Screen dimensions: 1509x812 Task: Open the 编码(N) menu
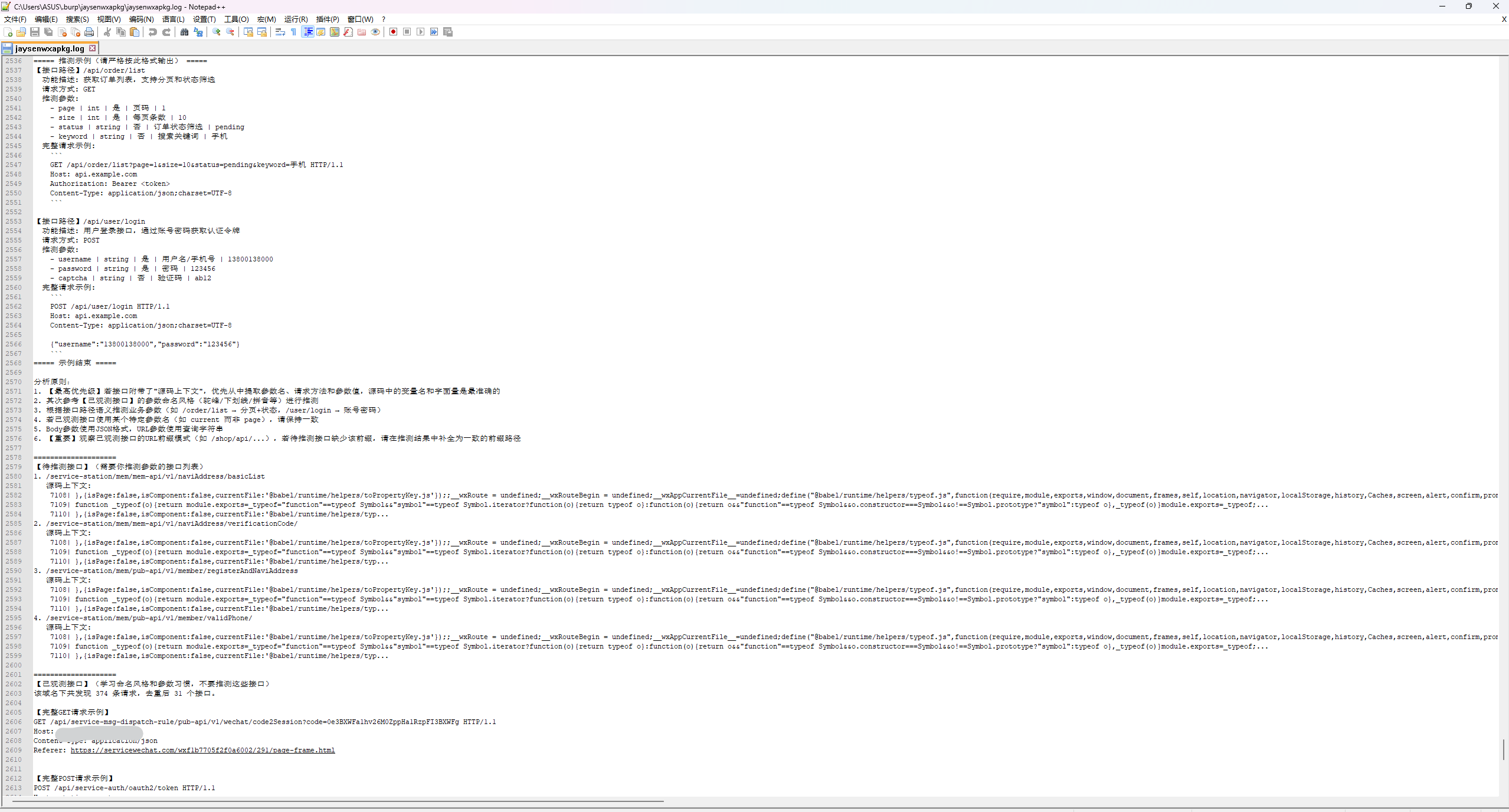click(142, 19)
